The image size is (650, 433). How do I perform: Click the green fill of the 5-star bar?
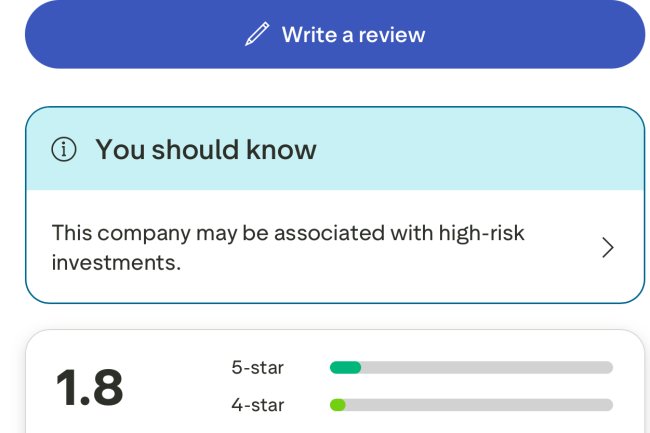pos(345,368)
